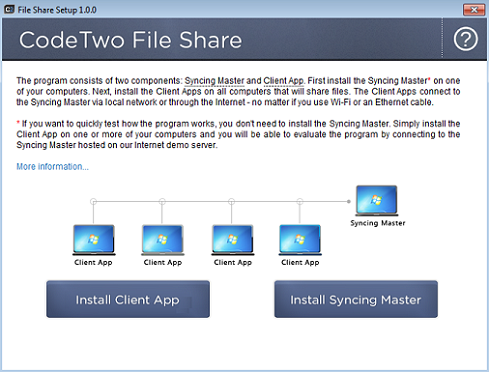This screenshot has width=489, height=372.
Task: Click the File Share Setup 1.0.0 title text
Action: 57,10
